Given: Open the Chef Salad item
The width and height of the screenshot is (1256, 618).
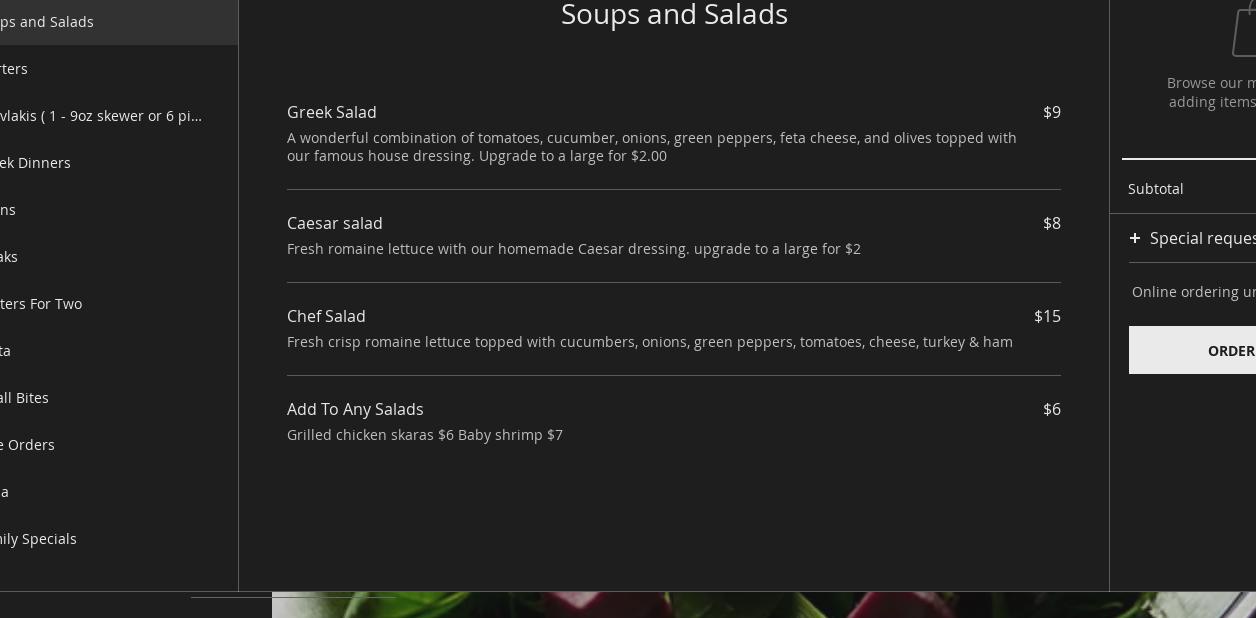Looking at the screenshot, I should [x=326, y=316].
